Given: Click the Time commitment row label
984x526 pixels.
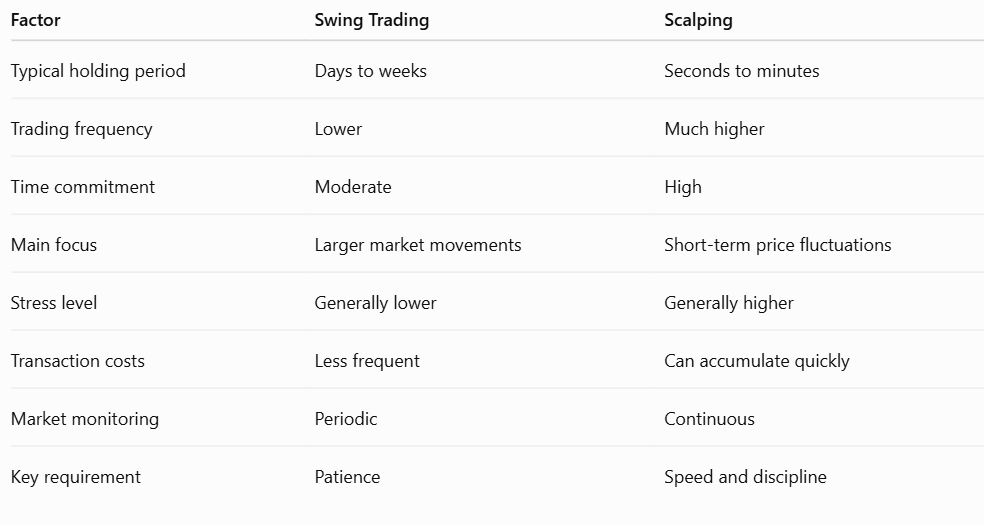Looking at the screenshot, I should tap(83, 187).
